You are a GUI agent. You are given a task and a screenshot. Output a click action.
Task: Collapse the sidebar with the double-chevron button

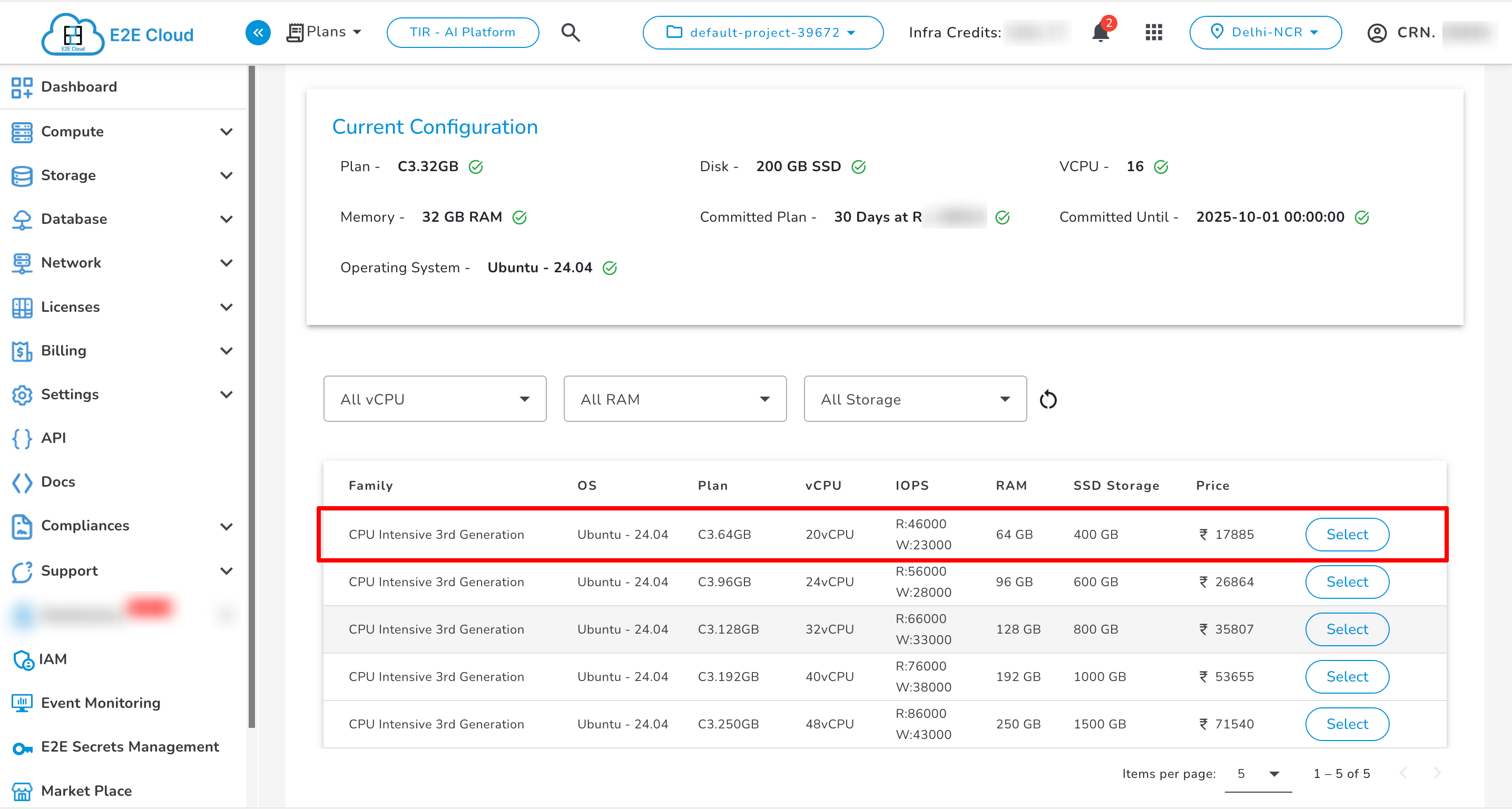pyautogui.click(x=257, y=32)
